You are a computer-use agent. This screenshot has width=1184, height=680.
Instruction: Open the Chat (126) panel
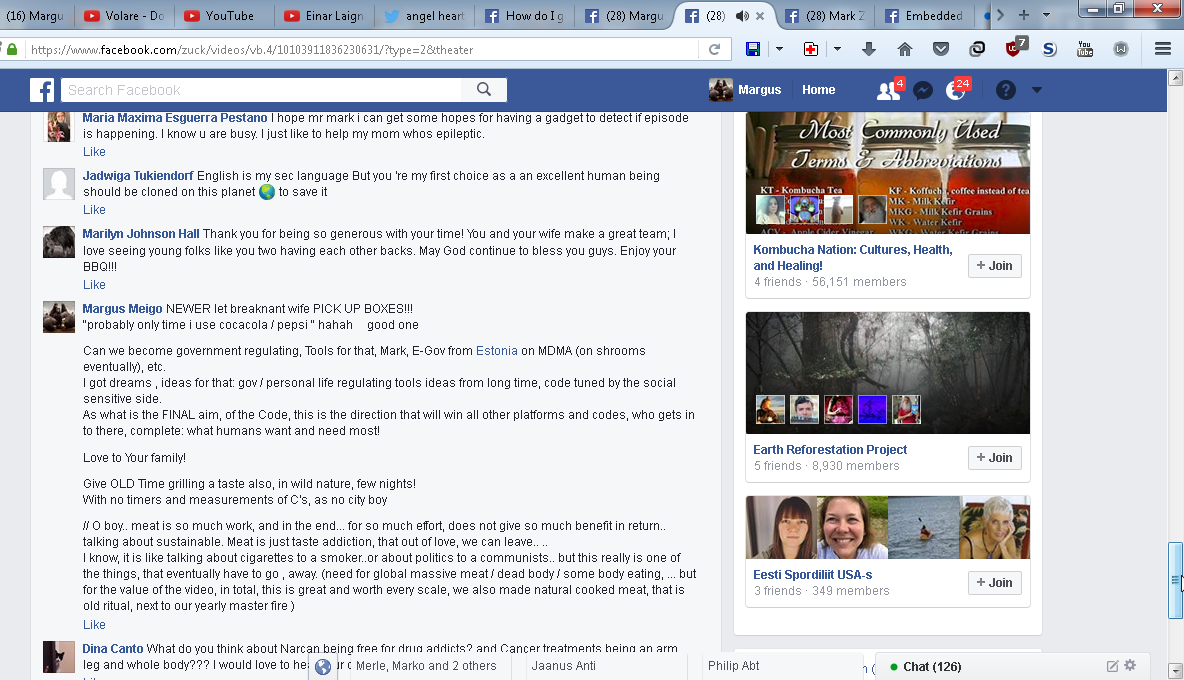tap(932, 666)
